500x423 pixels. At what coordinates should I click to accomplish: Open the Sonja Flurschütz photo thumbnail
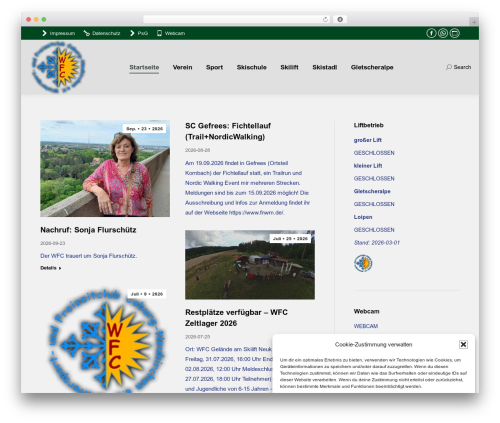[x=105, y=168]
